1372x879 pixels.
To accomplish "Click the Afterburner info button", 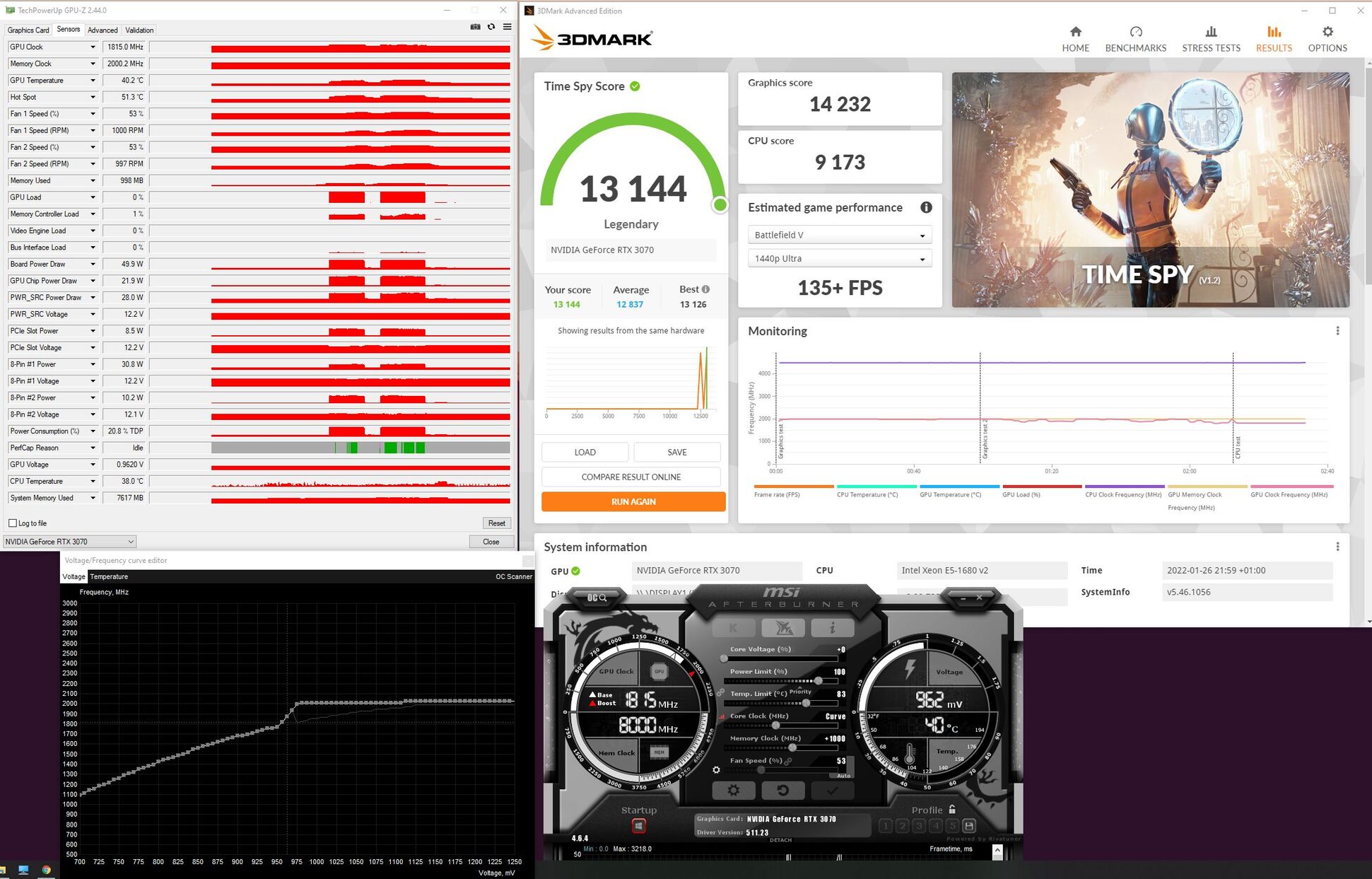I will pyautogui.click(x=832, y=627).
